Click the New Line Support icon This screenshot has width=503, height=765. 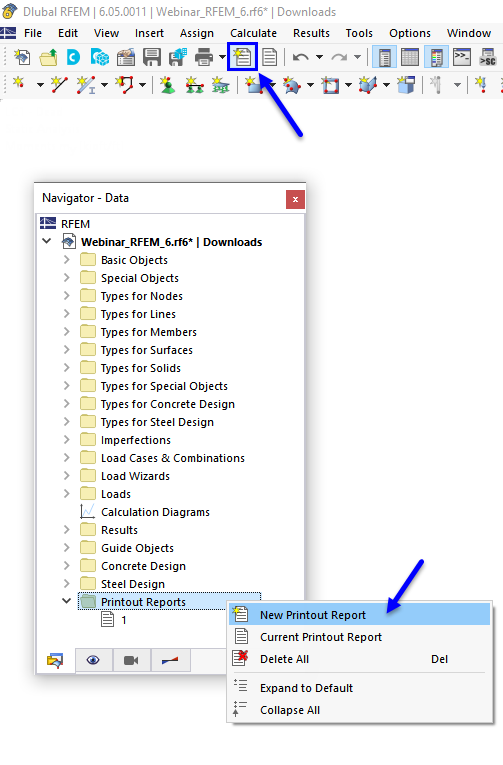click(x=194, y=85)
